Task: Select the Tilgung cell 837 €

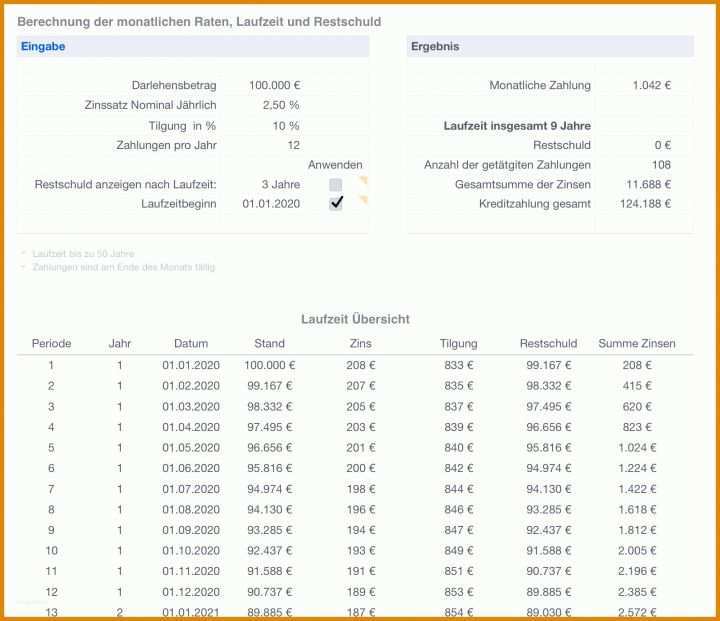Action: (x=459, y=406)
